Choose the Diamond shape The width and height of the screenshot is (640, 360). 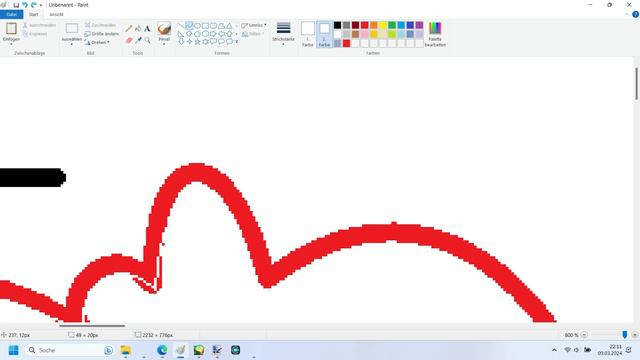pos(189,34)
